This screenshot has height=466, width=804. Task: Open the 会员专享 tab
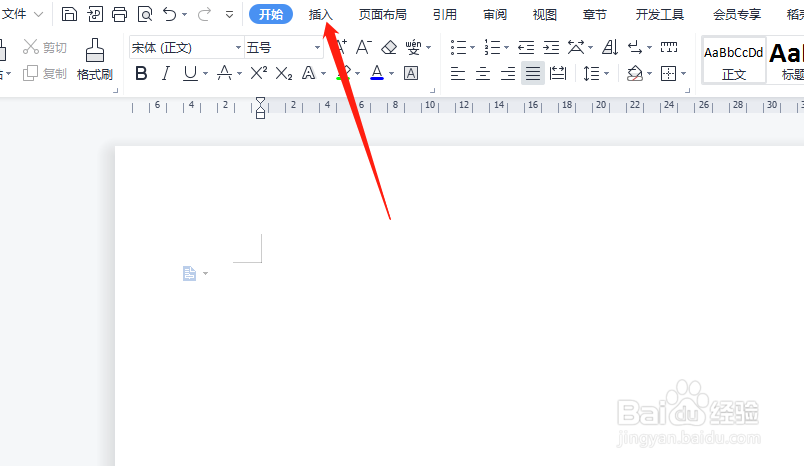click(737, 14)
